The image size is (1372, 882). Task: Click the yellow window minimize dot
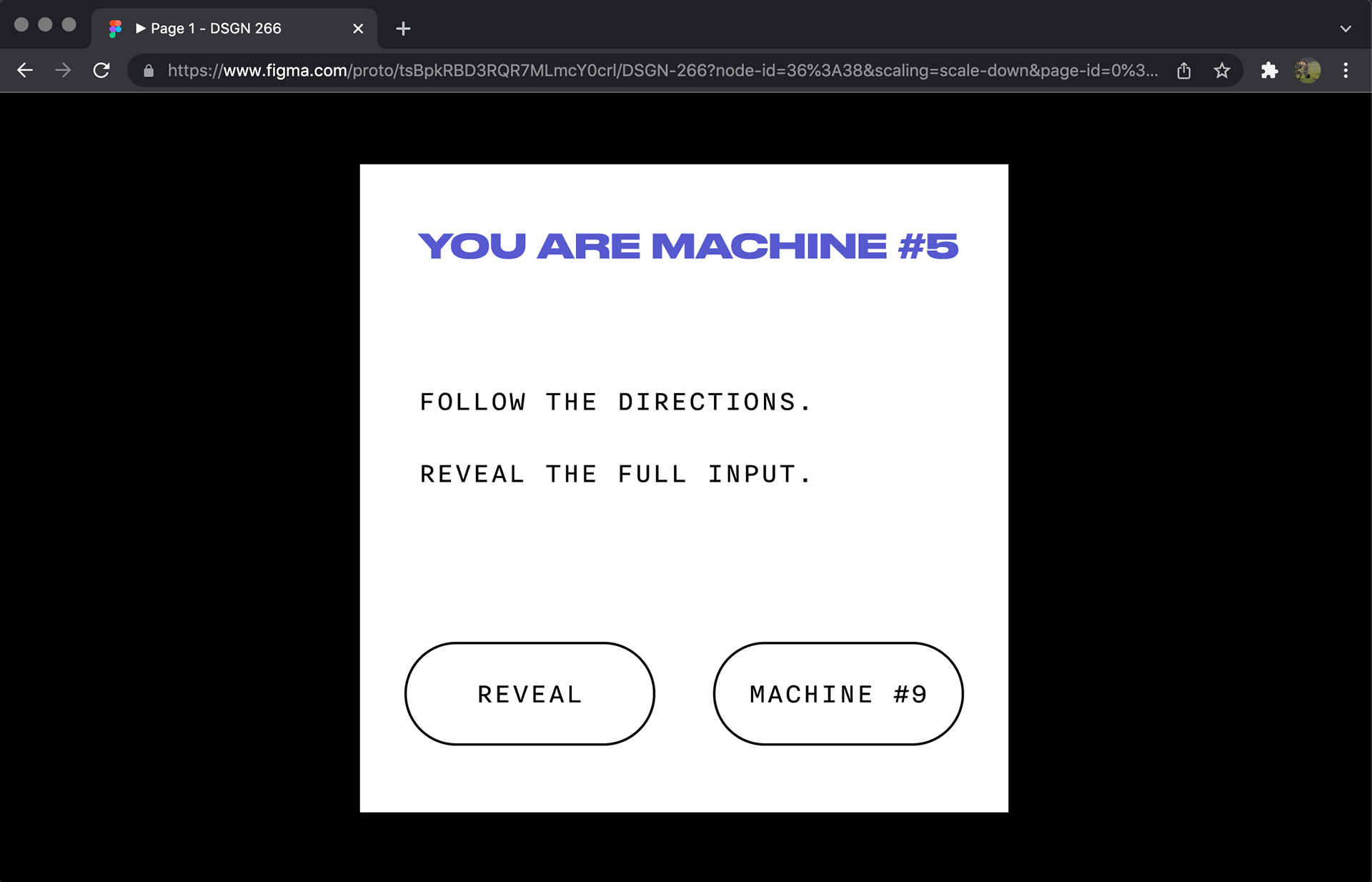(x=45, y=24)
